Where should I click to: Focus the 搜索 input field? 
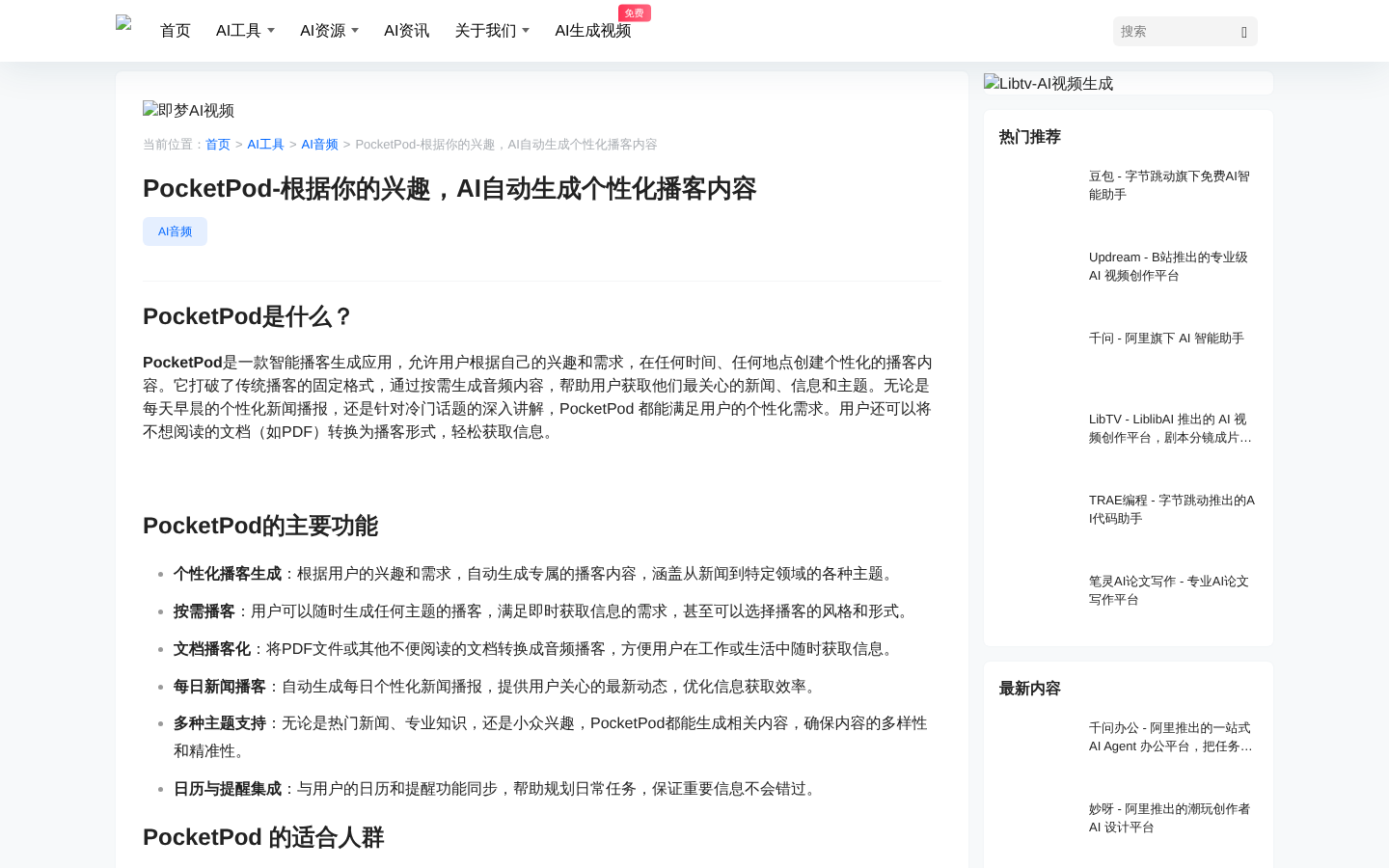1175,32
